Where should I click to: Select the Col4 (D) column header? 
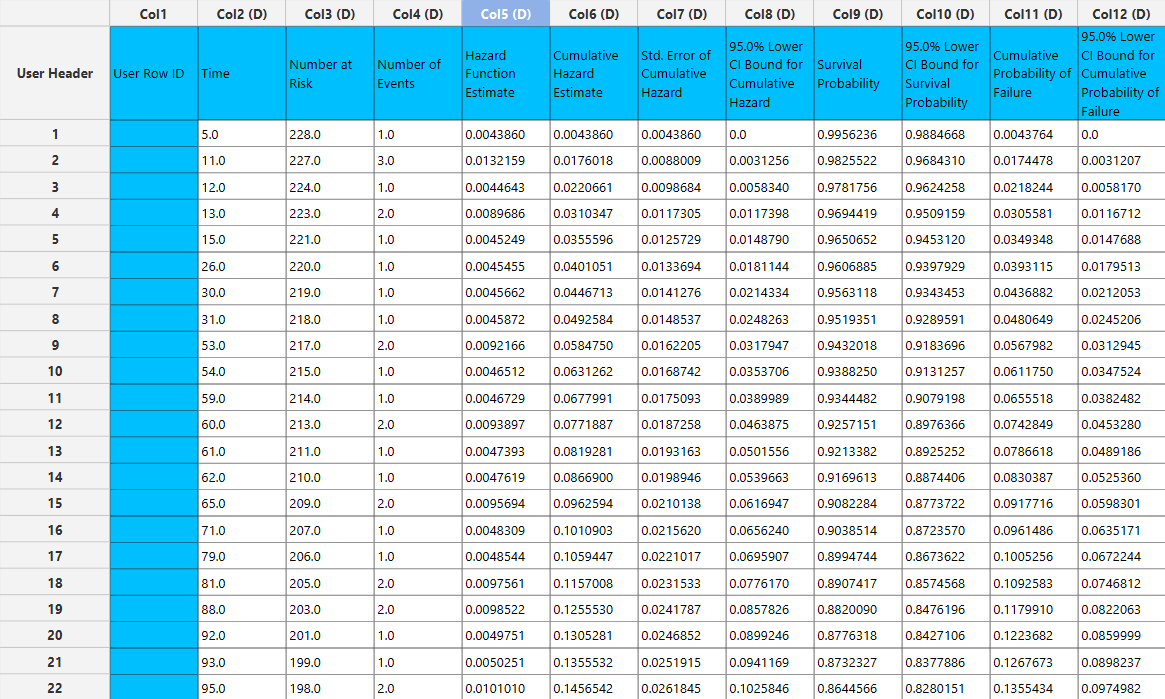click(418, 13)
